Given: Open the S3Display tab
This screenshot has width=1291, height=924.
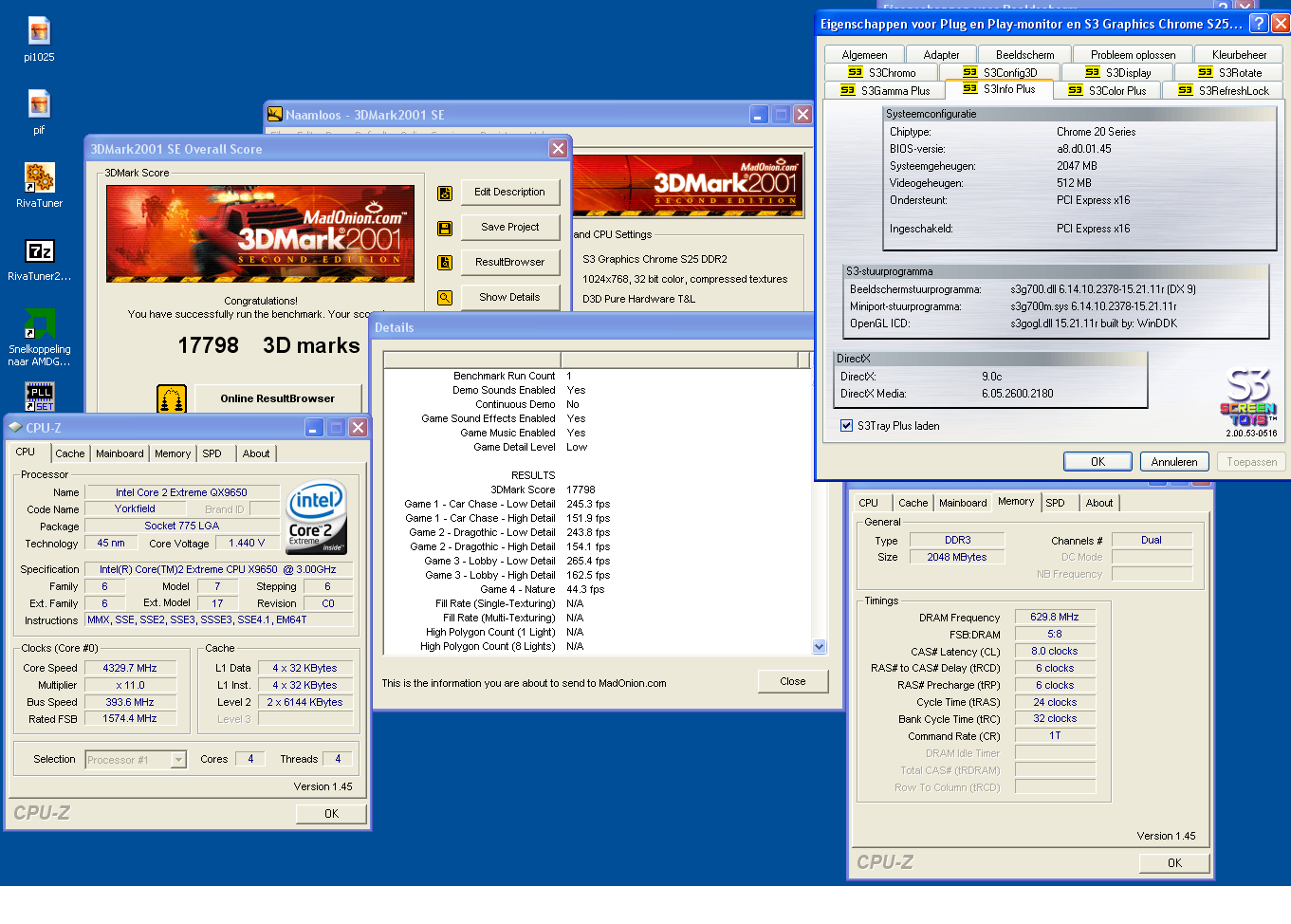Looking at the screenshot, I should [x=1117, y=73].
